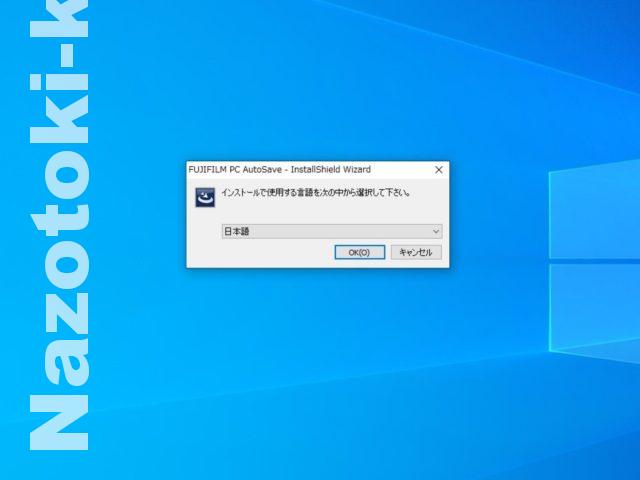The height and width of the screenshot is (480, 640).
Task: Click the Japanese language instruction text
Action: tap(315, 193)
